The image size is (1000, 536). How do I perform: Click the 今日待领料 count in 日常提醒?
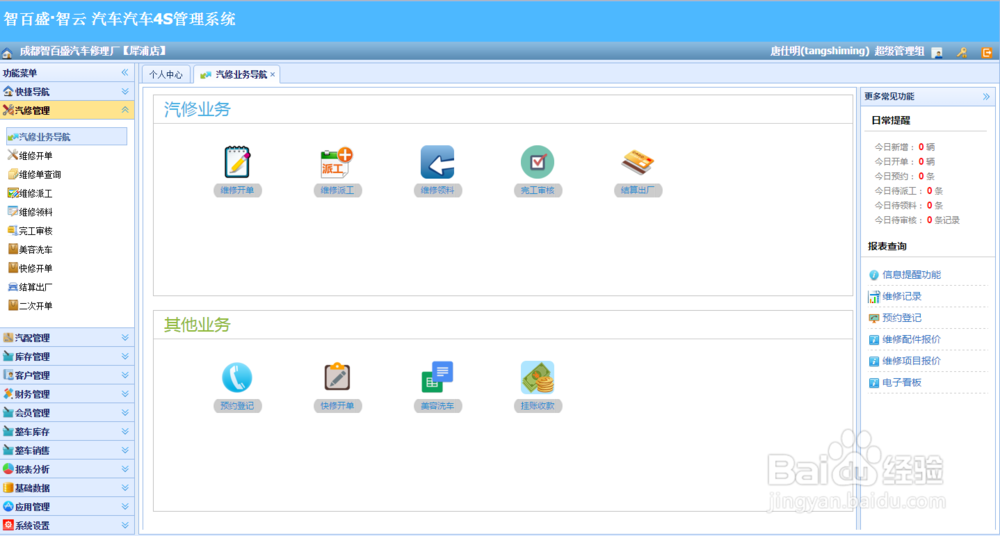[x=930, y=205]
